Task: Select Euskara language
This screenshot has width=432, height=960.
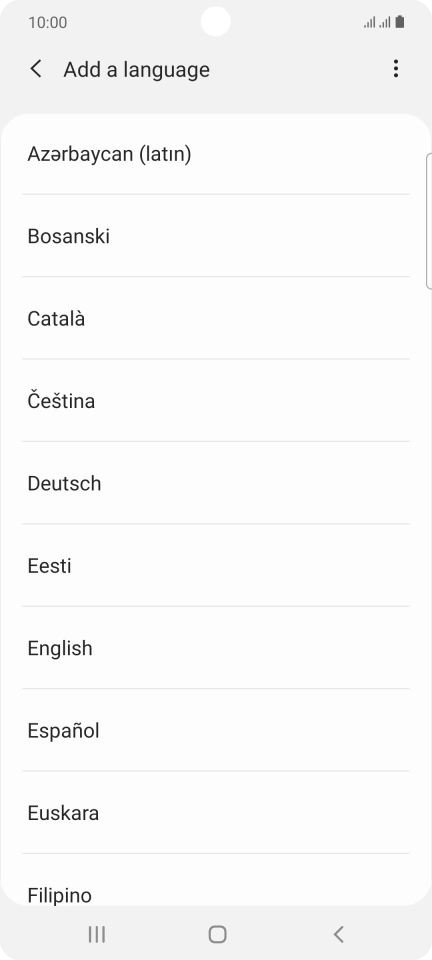Action: 216,813
